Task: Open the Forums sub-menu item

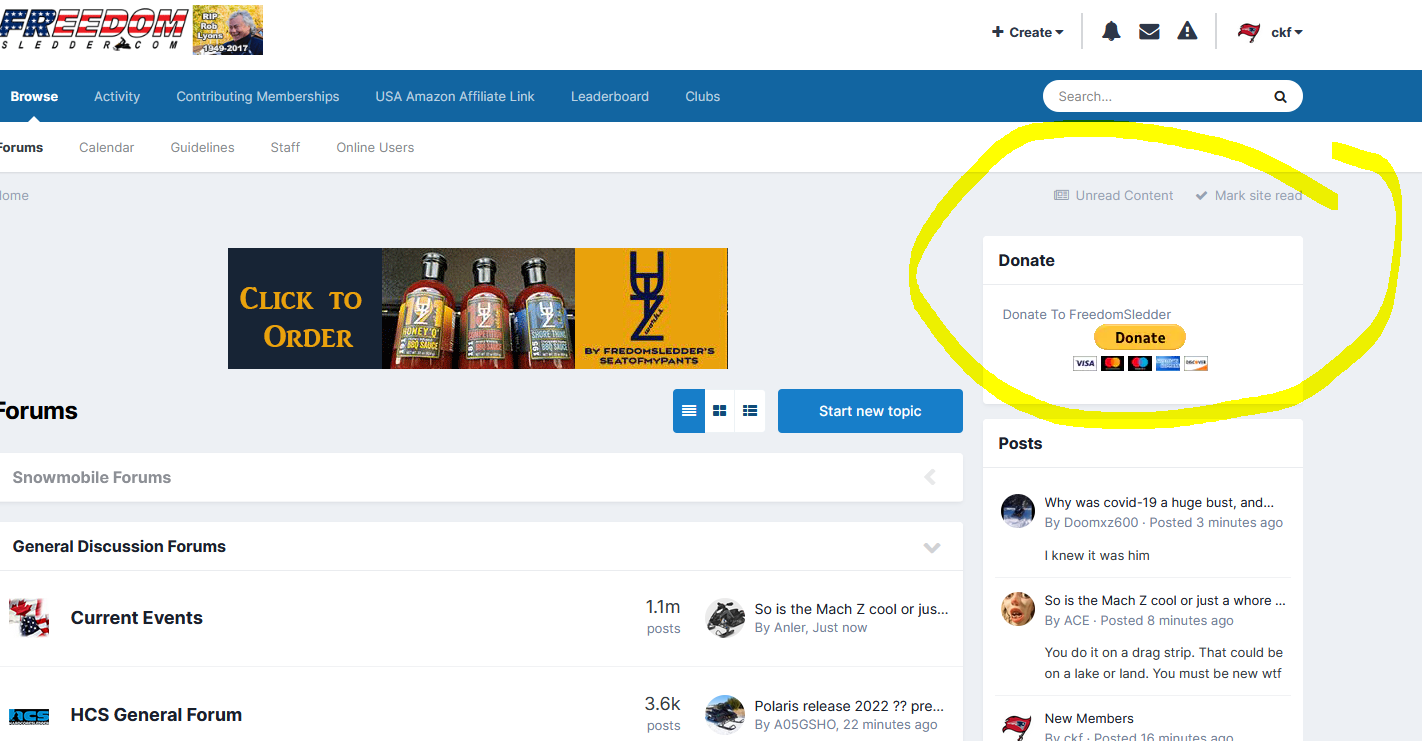Action: [x=21, y=147]
